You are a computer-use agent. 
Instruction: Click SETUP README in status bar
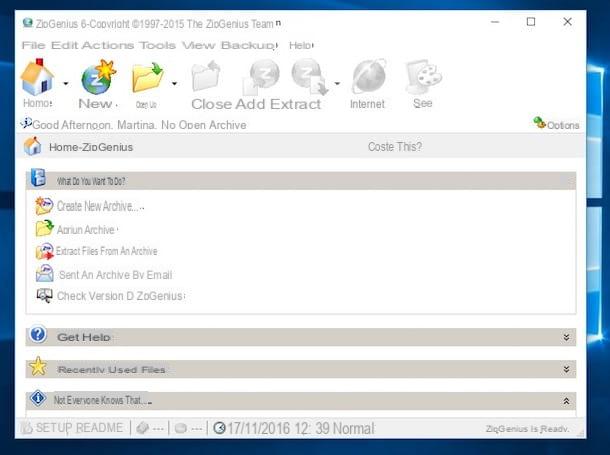click(x=79, y=428)
